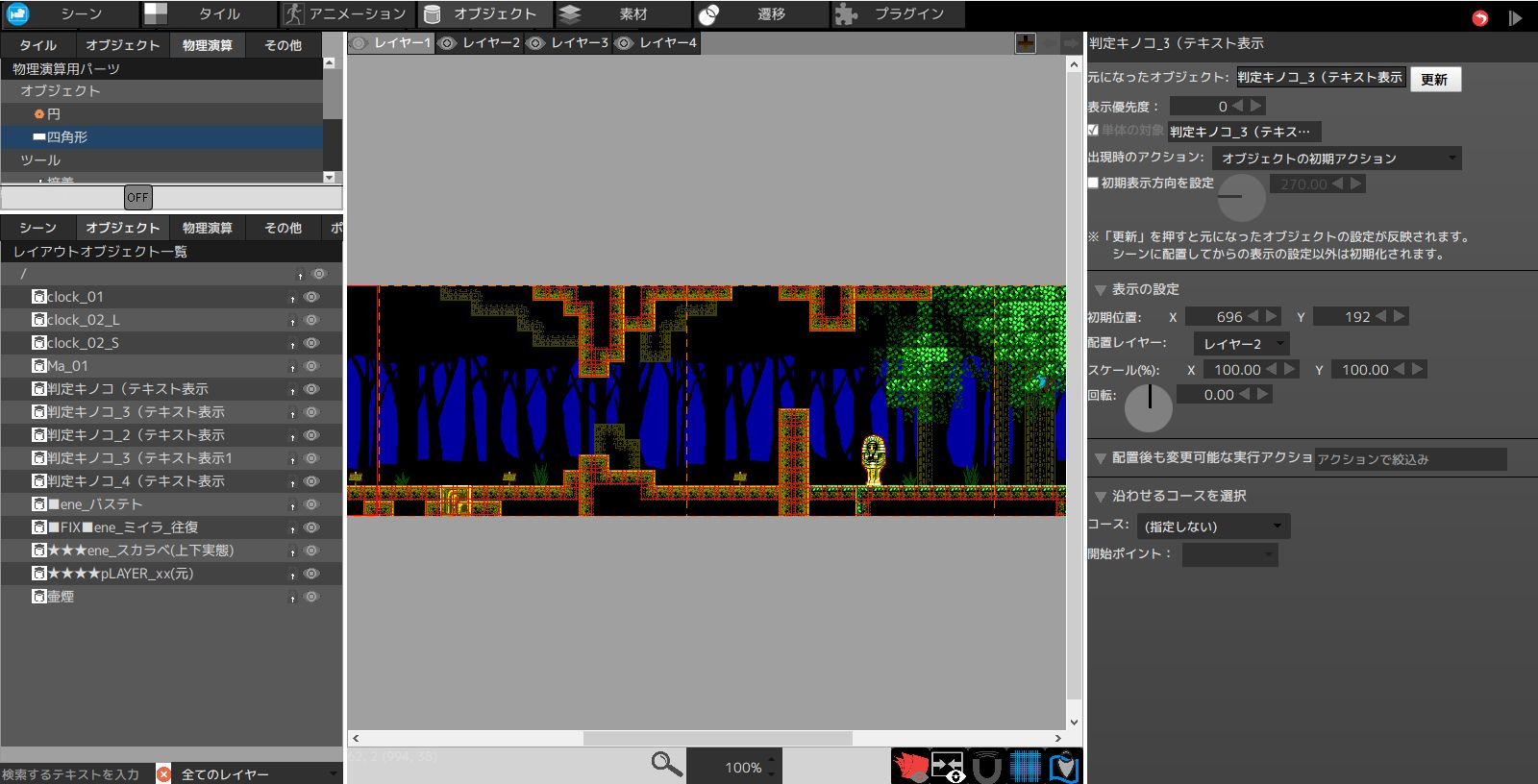The width and height of the screenshot is (1538, 784).
Task: Open the アニメーション top menu tab
Action: 347,14
